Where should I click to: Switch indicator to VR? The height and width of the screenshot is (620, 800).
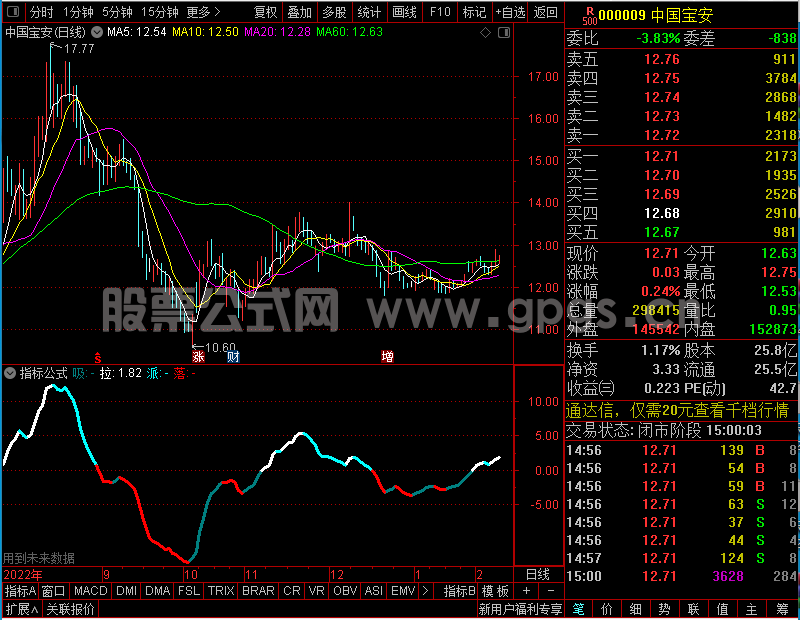coord(316,591)
